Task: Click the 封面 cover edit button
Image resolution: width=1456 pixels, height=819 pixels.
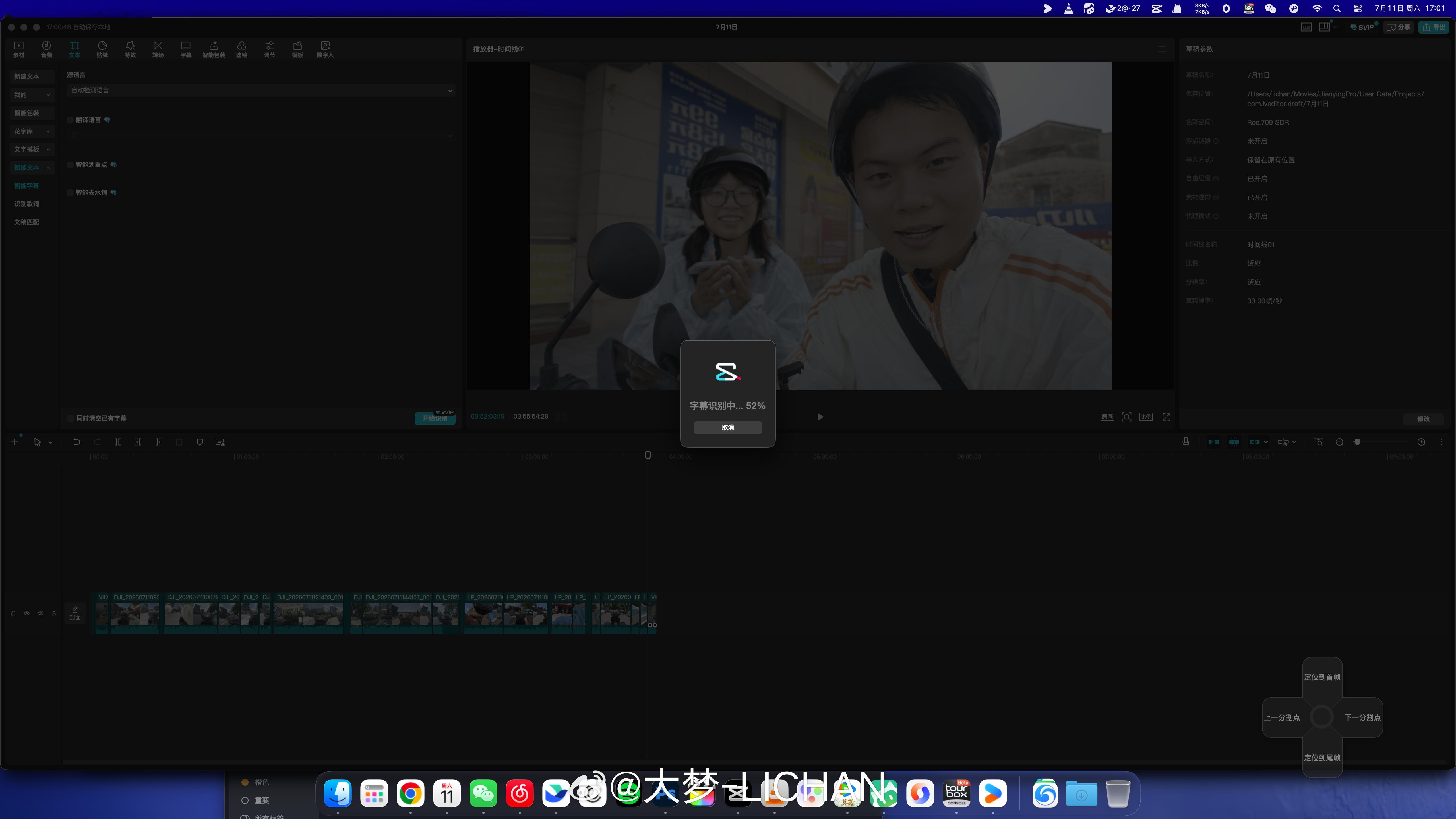Action: point(75,613)
